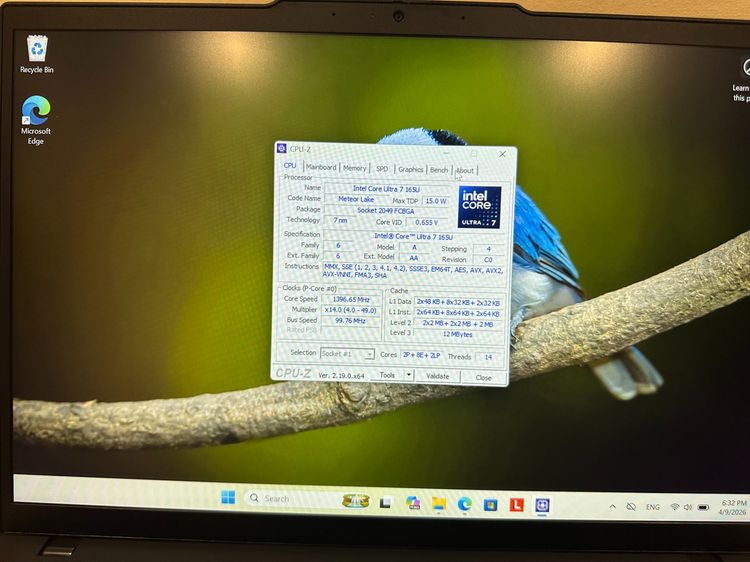
Task: Open the Wi-Fi network tray icon
Action: click(x=674, y=507)
